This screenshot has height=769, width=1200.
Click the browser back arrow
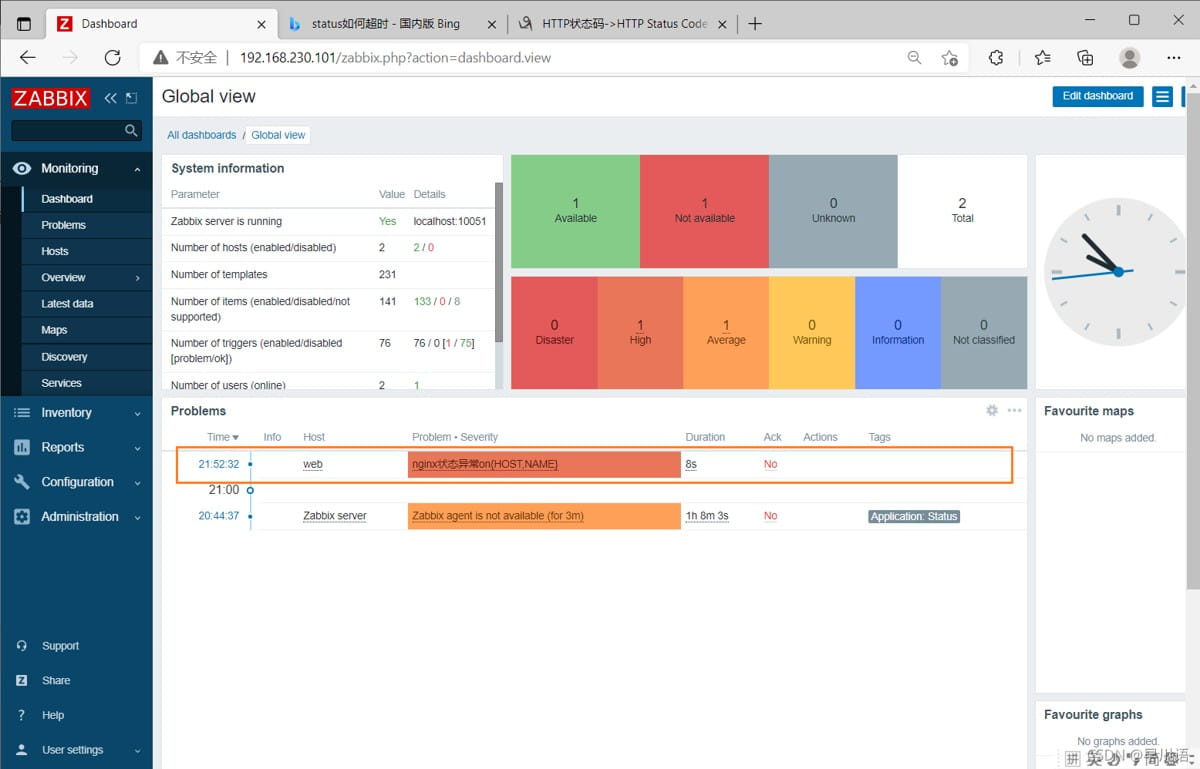[x=28, y=58]
